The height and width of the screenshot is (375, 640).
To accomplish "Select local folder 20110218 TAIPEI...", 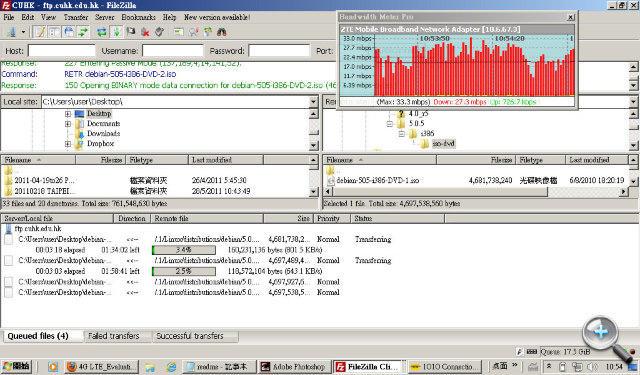I will [x=44, y=191].
